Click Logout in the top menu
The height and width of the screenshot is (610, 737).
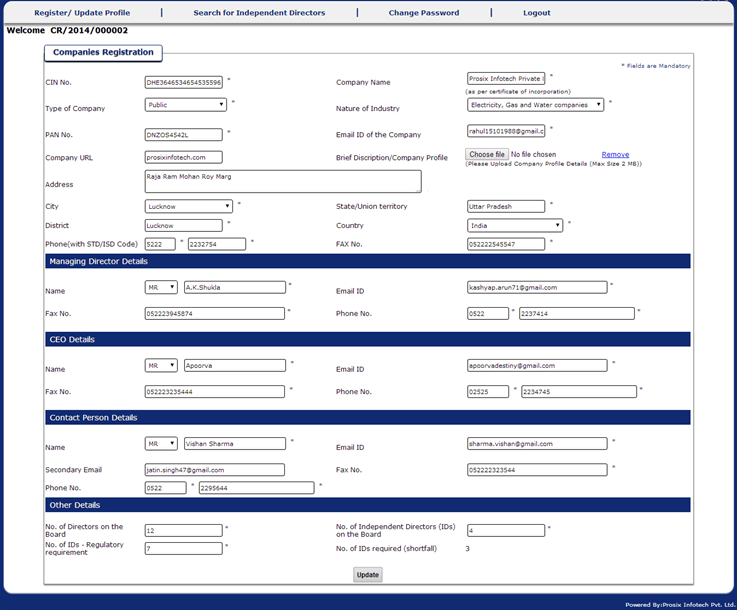(536, 13)
